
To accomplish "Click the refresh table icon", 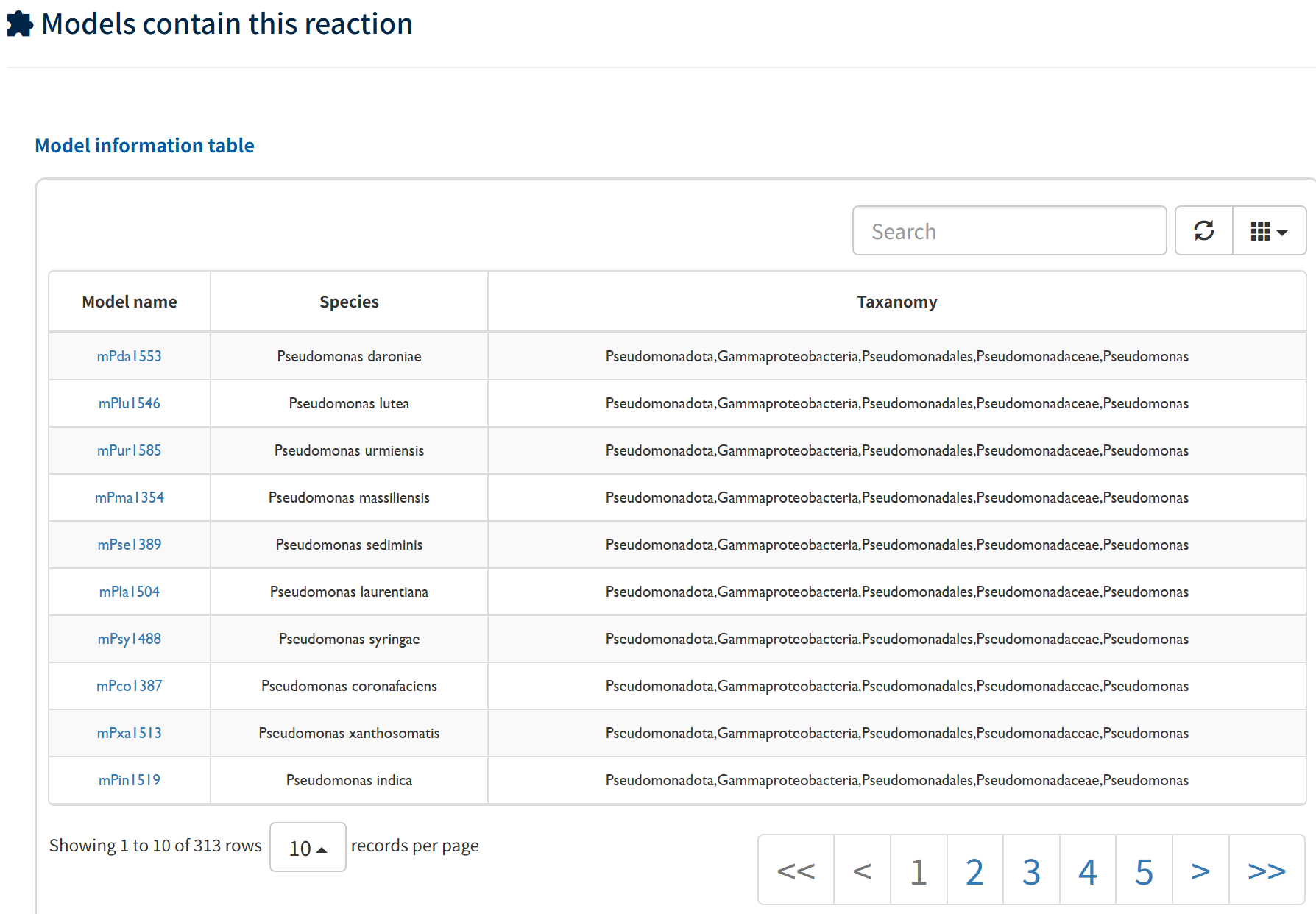I will 1203,231.
